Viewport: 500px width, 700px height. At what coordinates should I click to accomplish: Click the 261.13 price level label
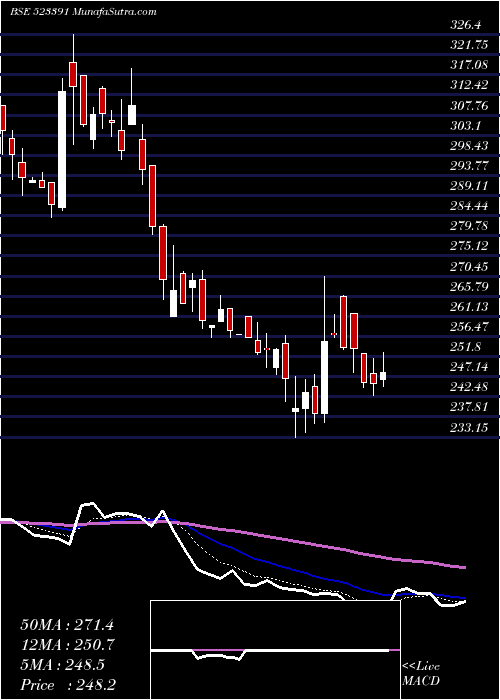(468, 307)
